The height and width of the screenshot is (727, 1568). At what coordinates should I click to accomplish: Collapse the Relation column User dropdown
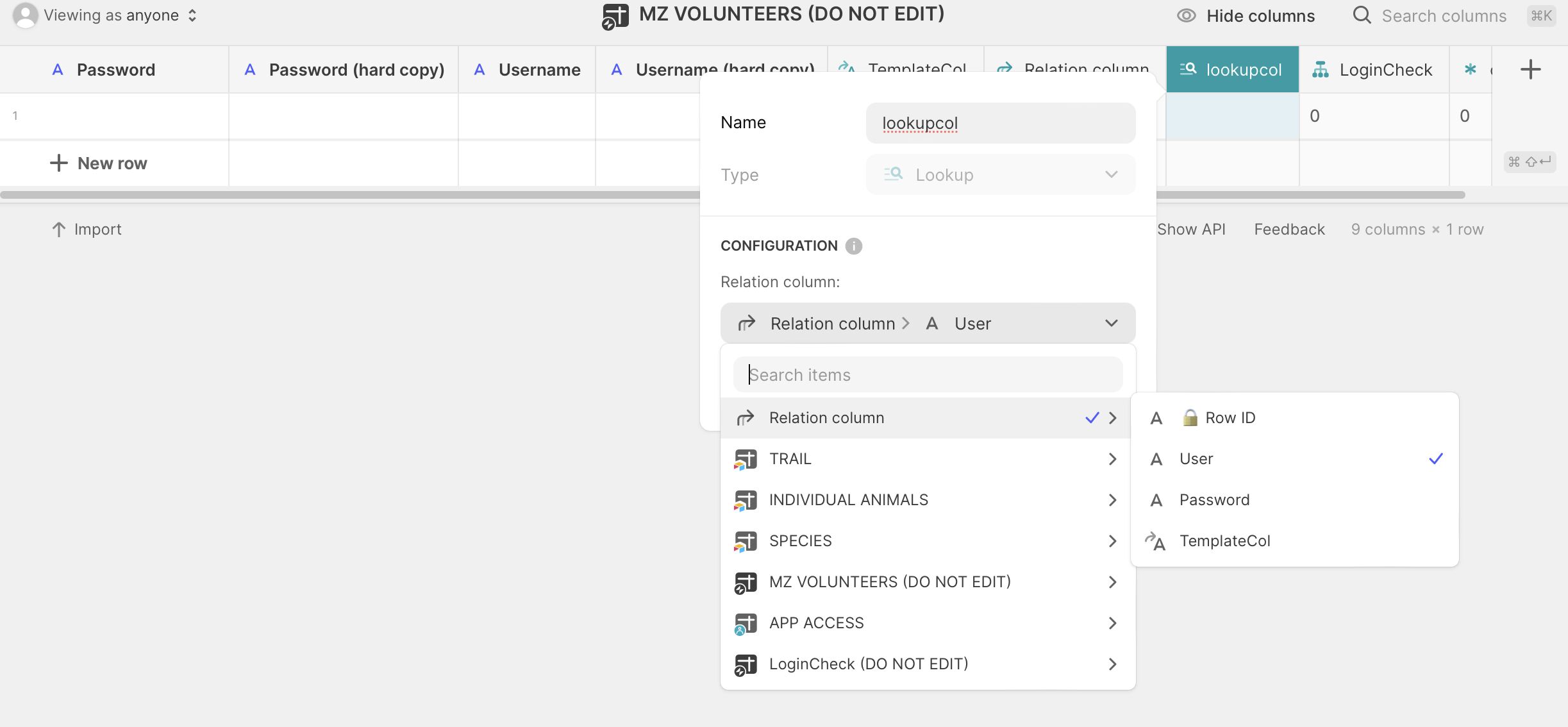coord(1111,323)
